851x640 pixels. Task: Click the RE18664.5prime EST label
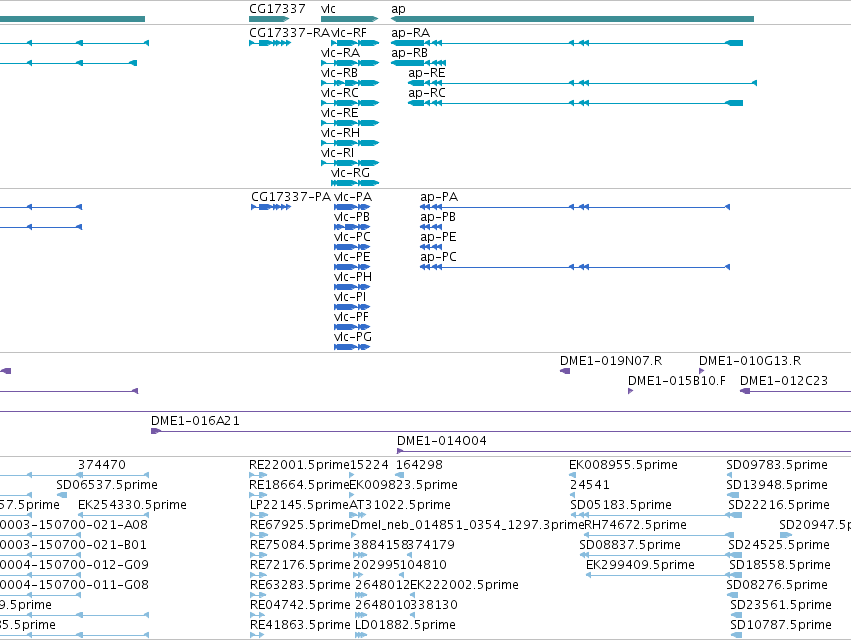(x=299, y=485)
